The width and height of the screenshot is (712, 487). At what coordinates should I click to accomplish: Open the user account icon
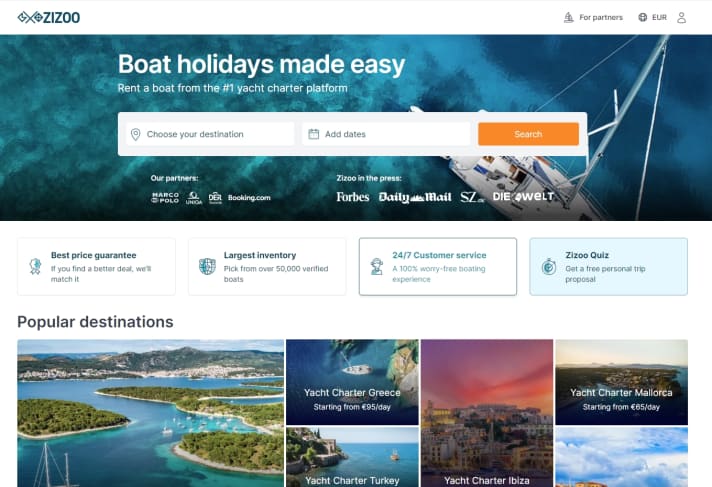coord(682,17)
